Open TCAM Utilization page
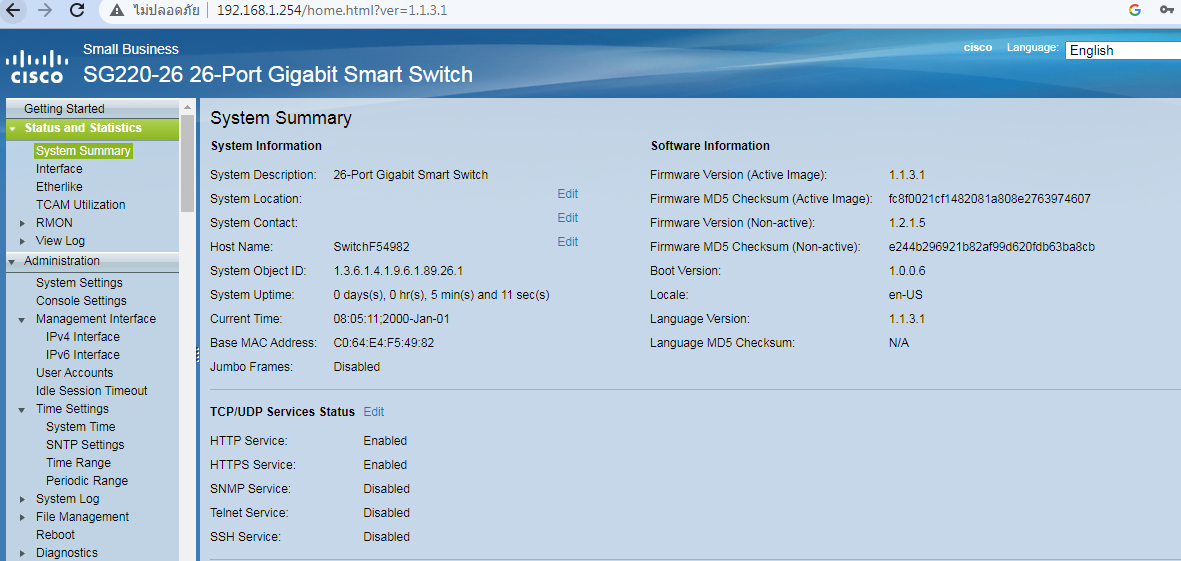Viewport: 1181px width, 561px height. click(81, 205)
